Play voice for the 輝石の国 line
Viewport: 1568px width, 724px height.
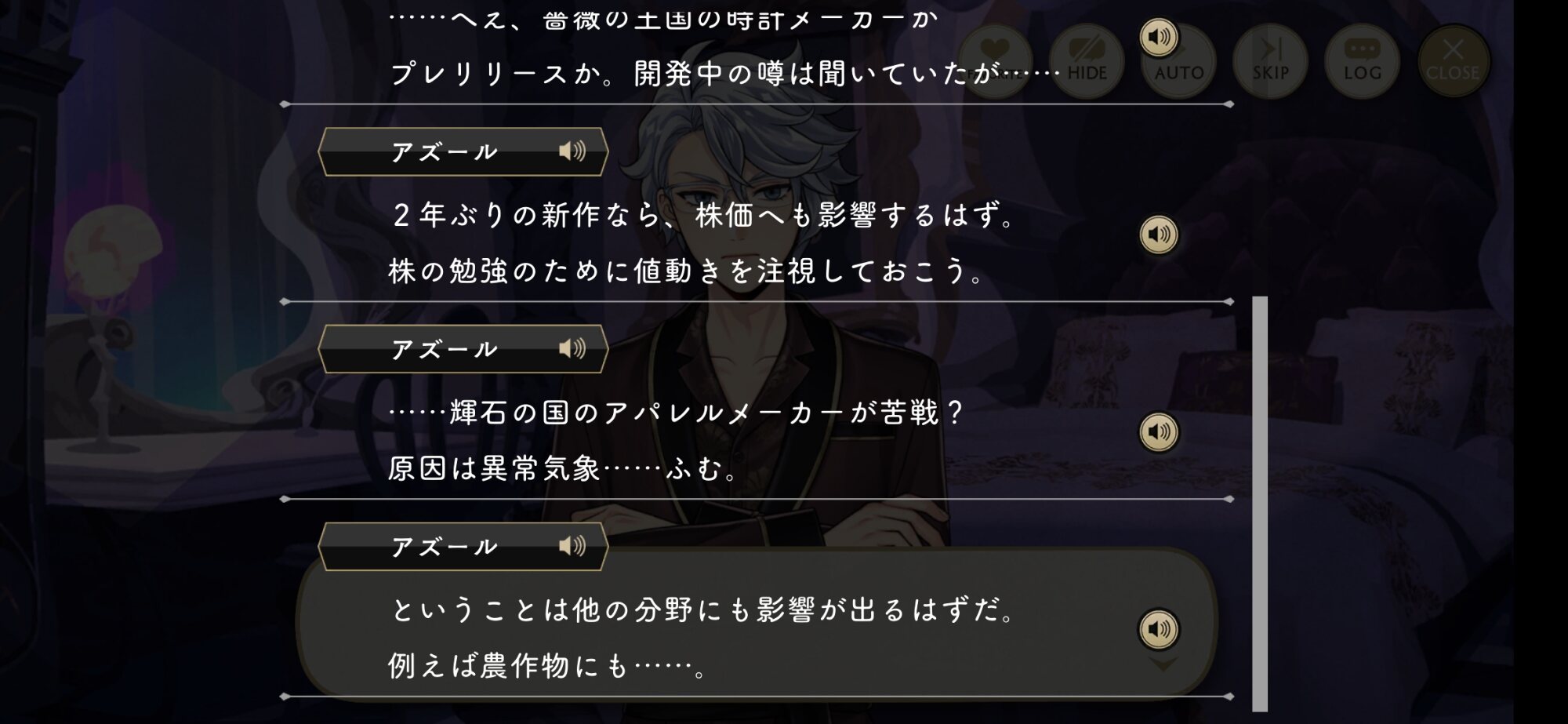click(x=1159, y=431)
